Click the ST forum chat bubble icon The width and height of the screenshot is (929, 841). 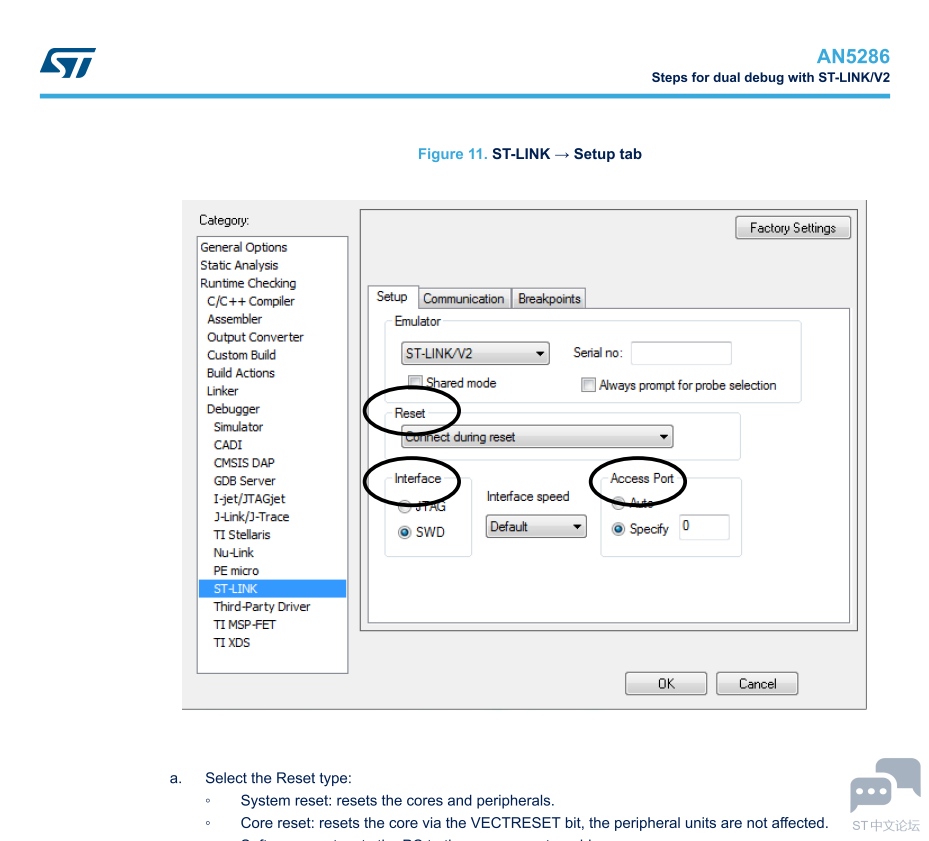tap(885, 784)
